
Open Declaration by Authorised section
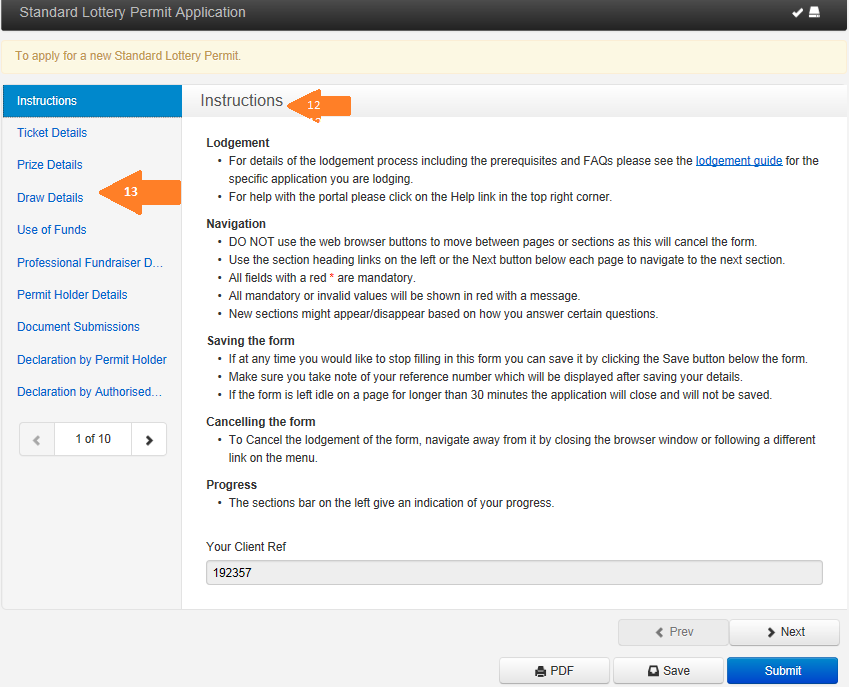click(x=89, y=391)
